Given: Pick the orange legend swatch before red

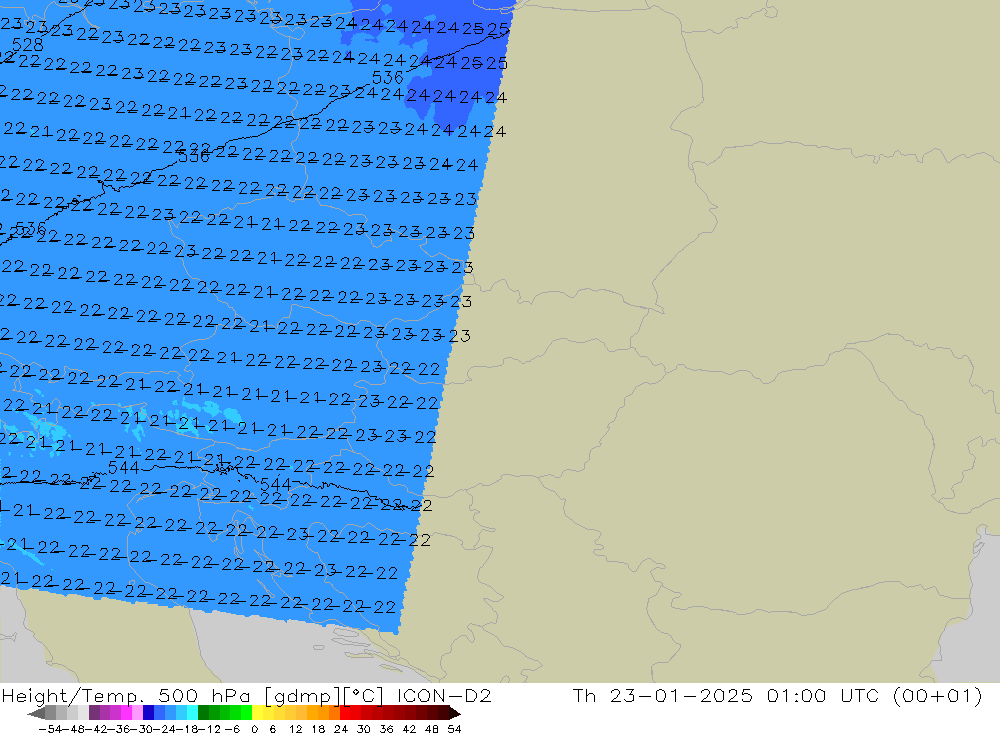Looking at the screenshot, I should 334,713.
